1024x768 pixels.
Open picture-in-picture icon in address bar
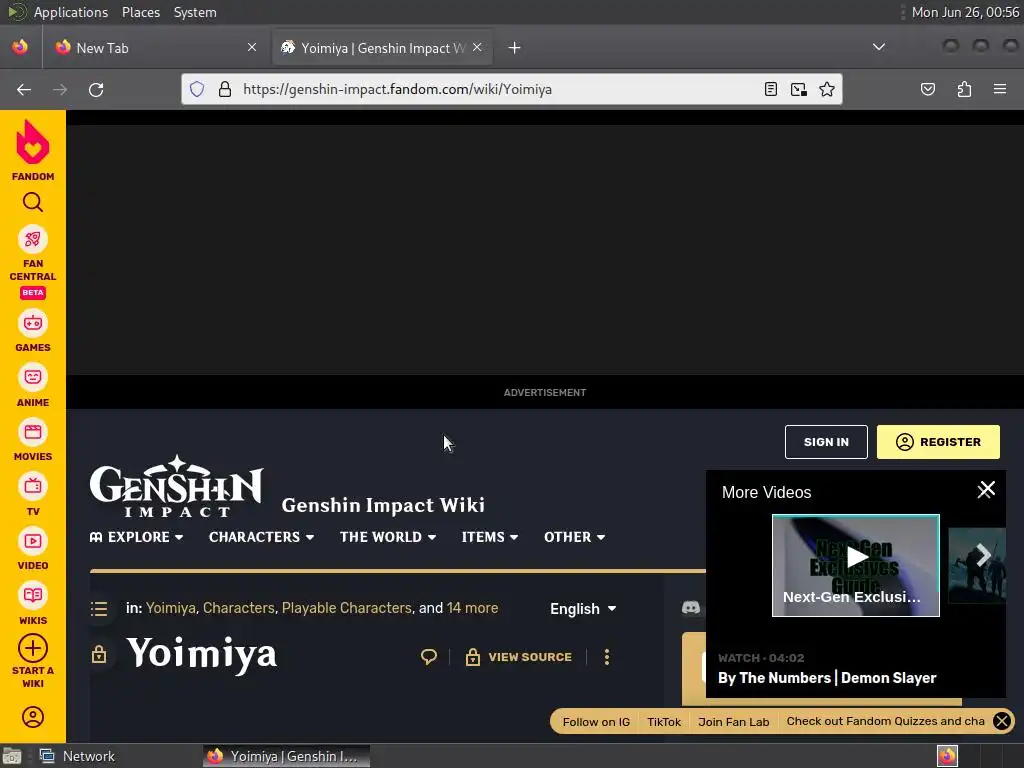click(x=799, y=89)
